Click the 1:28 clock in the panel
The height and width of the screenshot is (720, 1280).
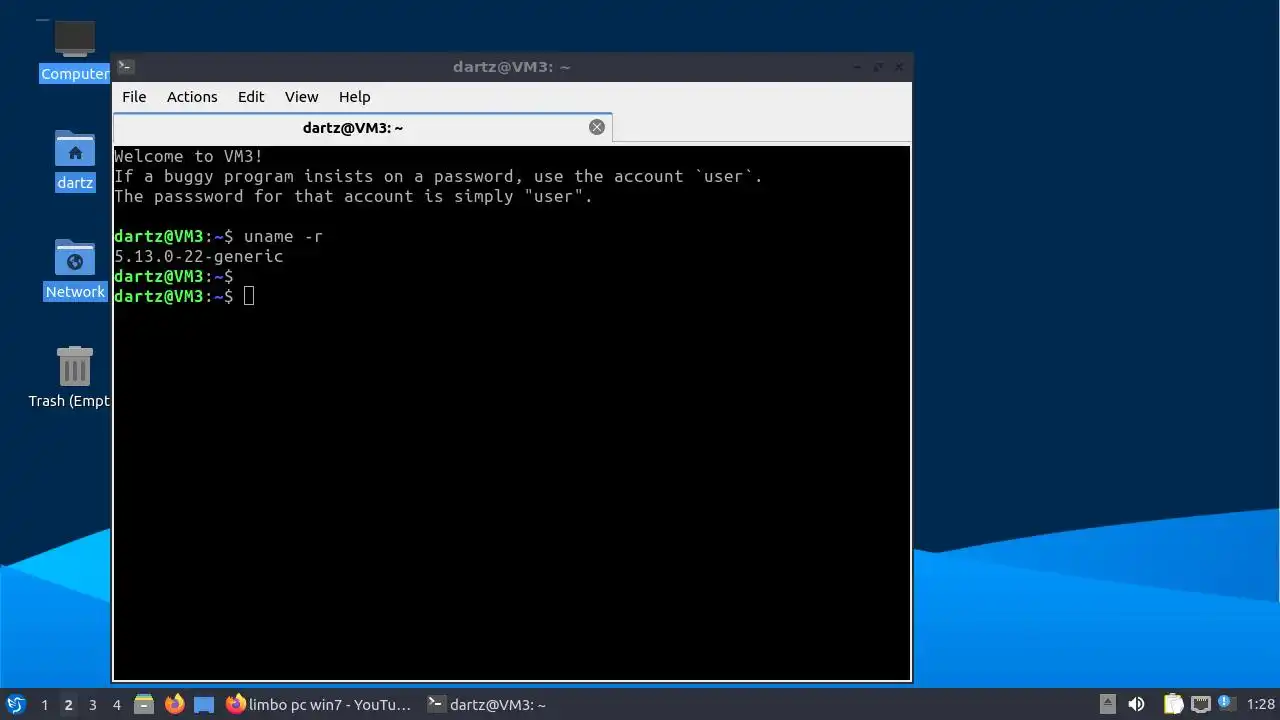point(1261,705)
